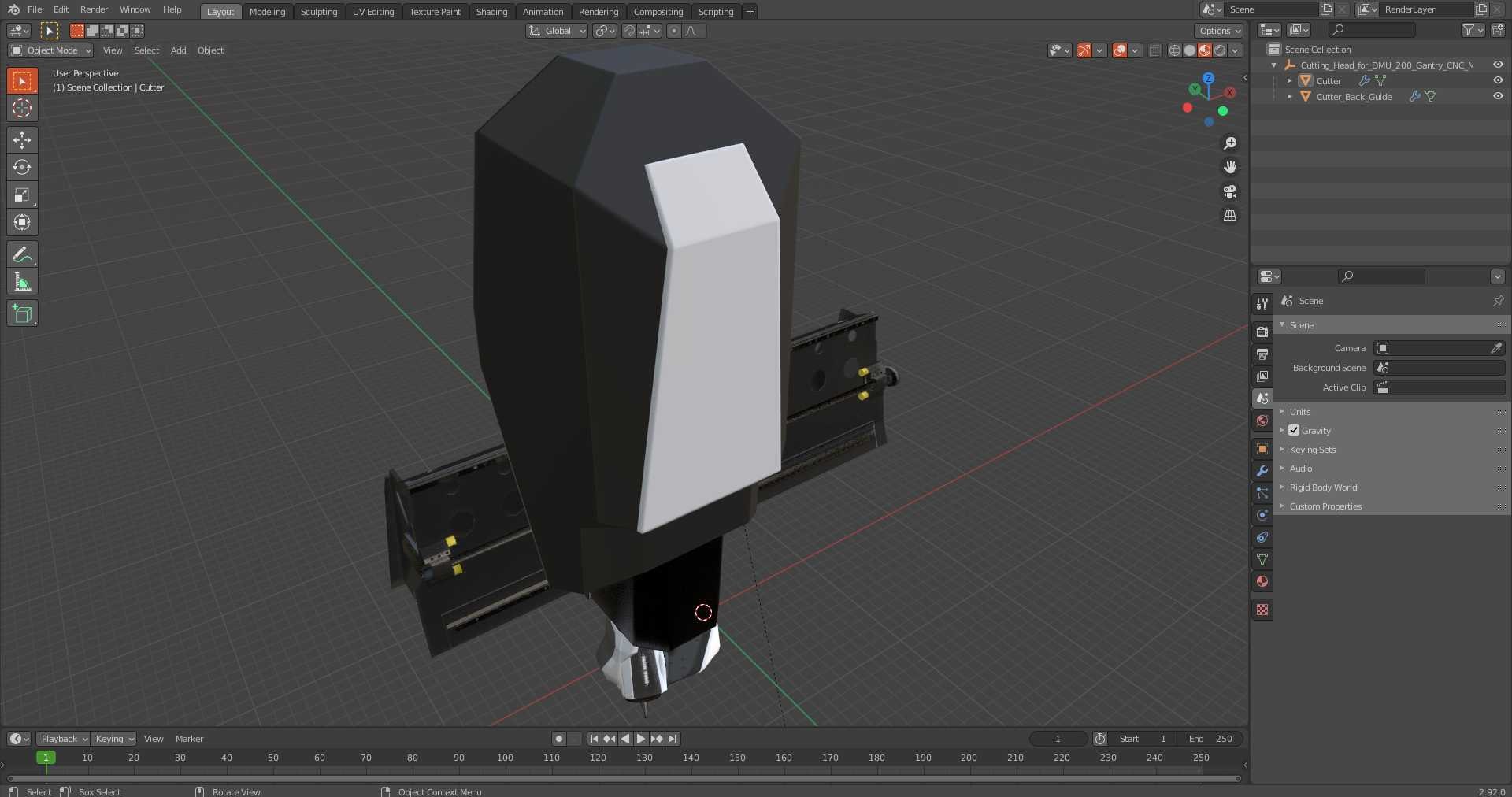Open the Modifier properties wrench tab

pos(1262,471)
